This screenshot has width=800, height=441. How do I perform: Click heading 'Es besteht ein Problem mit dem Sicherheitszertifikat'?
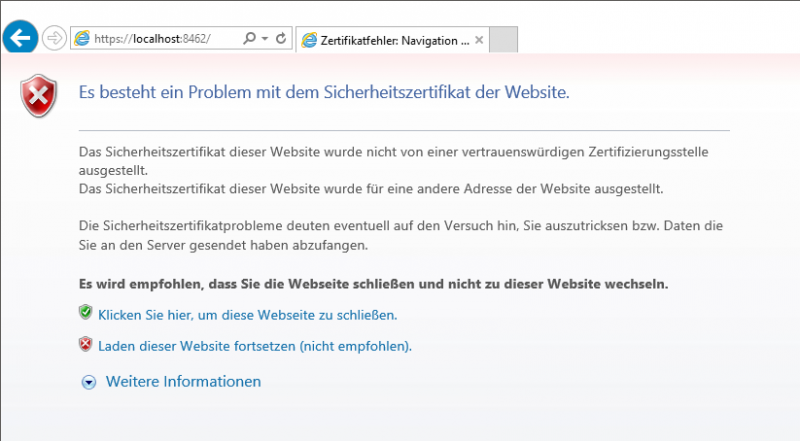324,92
